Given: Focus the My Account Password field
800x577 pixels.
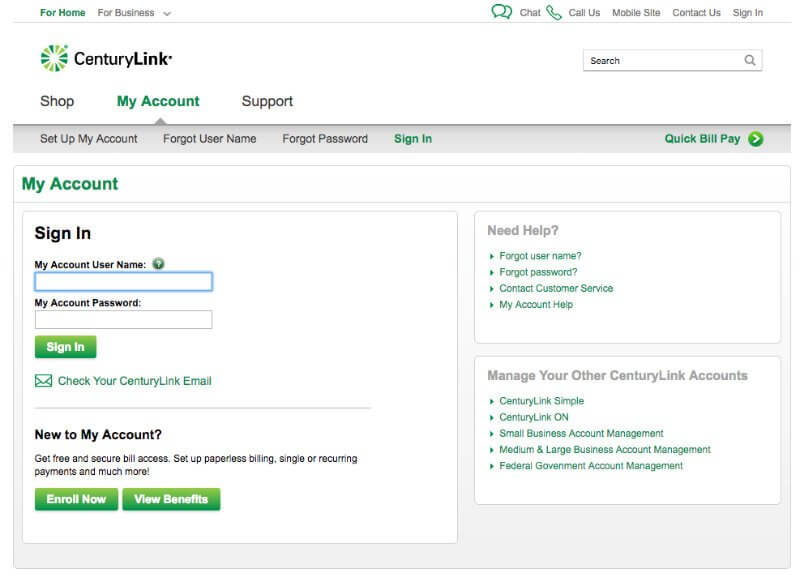Looking at the screenshot, I should pyautogui.click(x=123, y=319).
